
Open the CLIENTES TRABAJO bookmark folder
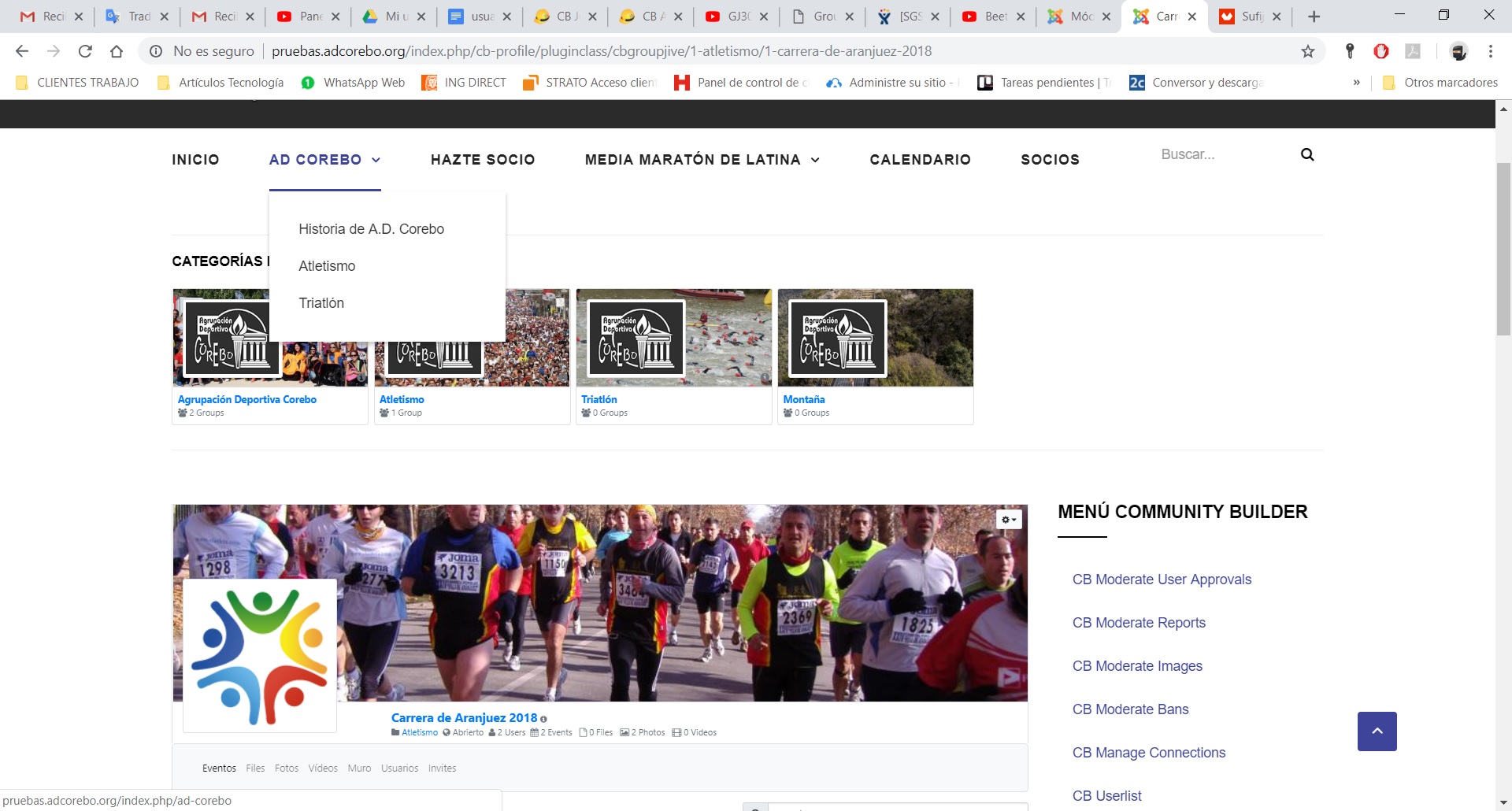click(77, 83)
